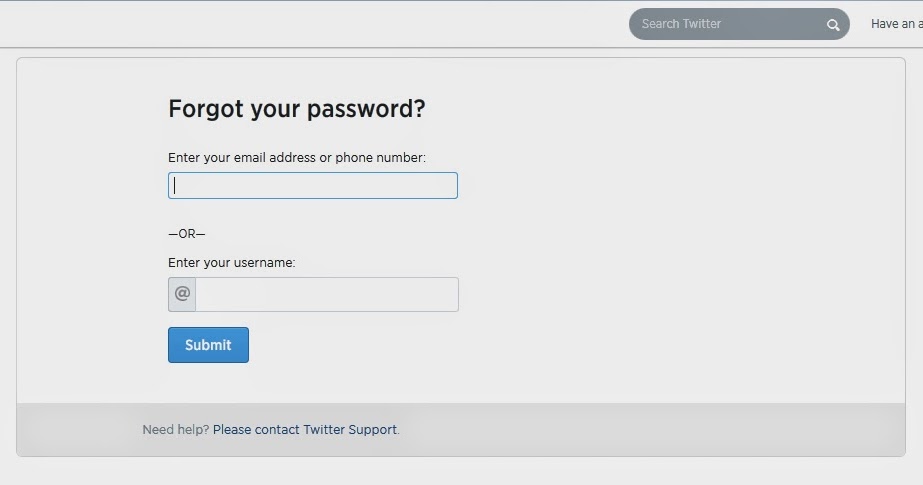Click the empty header bar left of search
The width and height of the screenshot is (923, 485).
(x=300, y=24)
